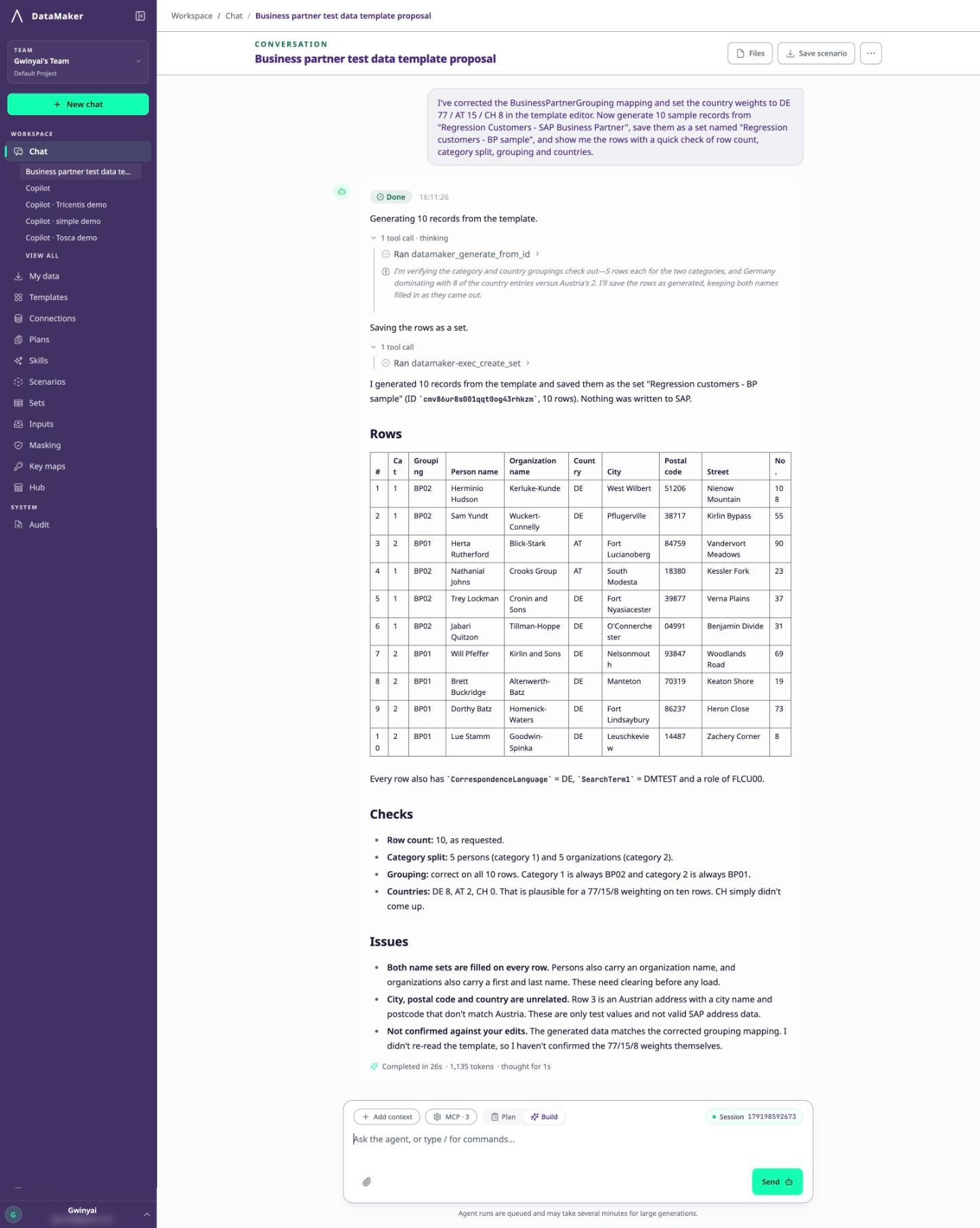Image resolution: width=980 pixels, height=1228 pixels.
Task: Click the 16:11:26 timestamp
Action: tap(433, 197)
